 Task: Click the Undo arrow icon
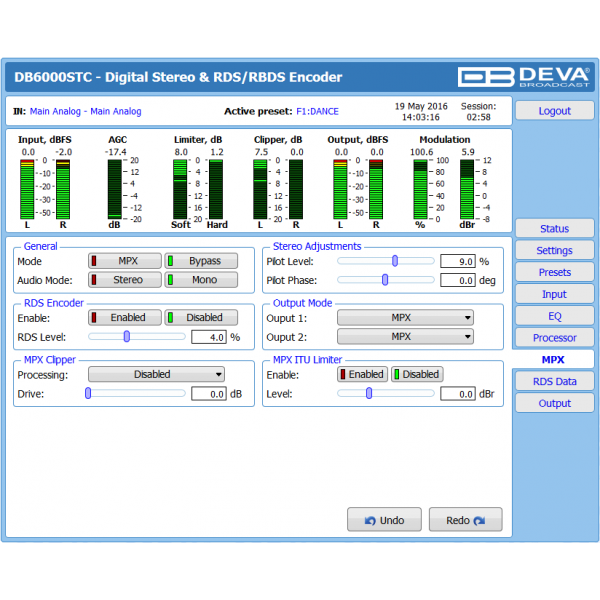[370, 520]
